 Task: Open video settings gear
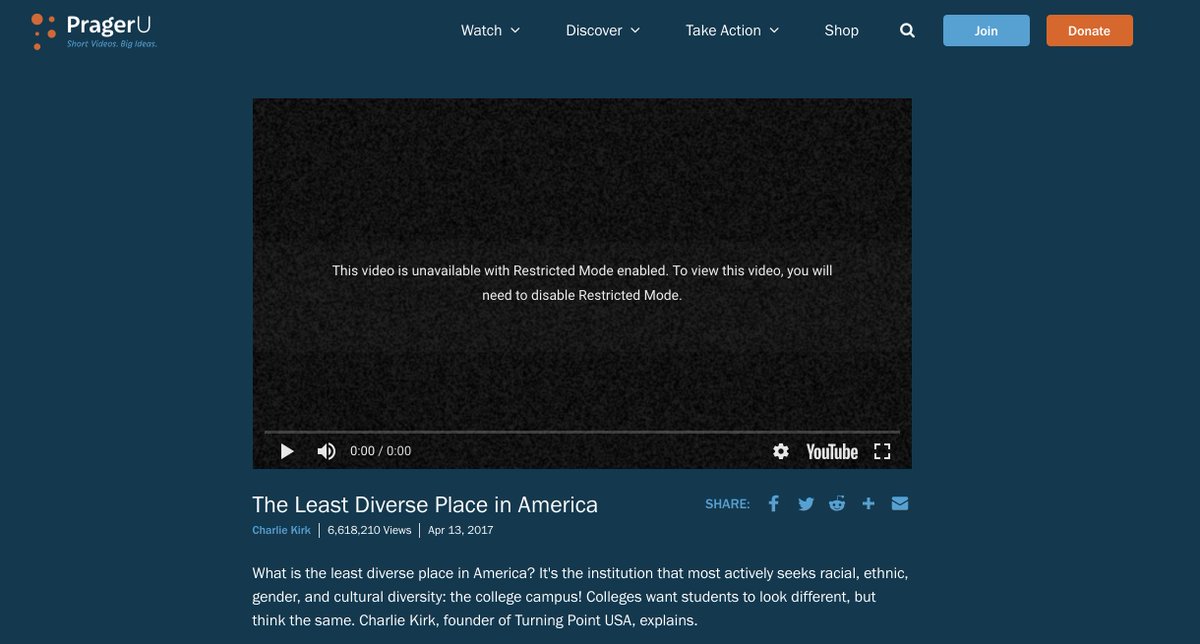click(781, 451)
